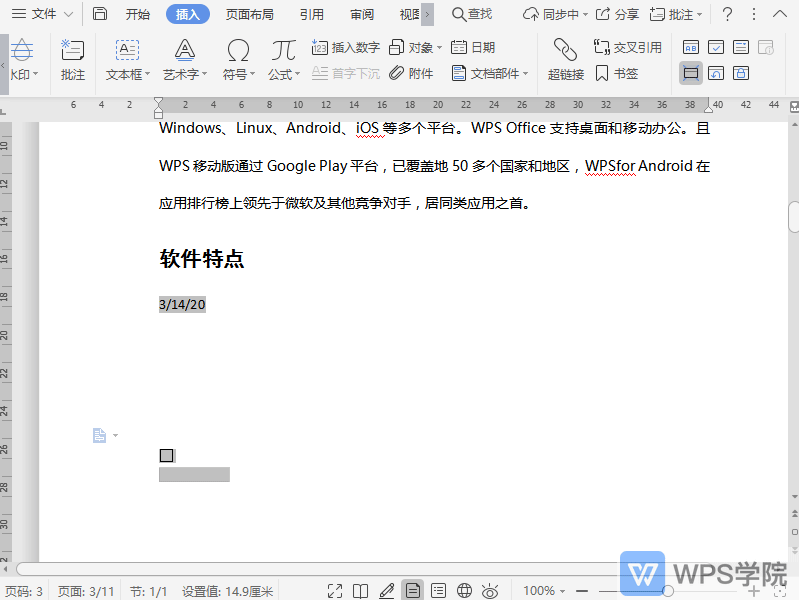Click the gray text form field
The width and height of the screenshot is (799, 600).
click(194, 474)
